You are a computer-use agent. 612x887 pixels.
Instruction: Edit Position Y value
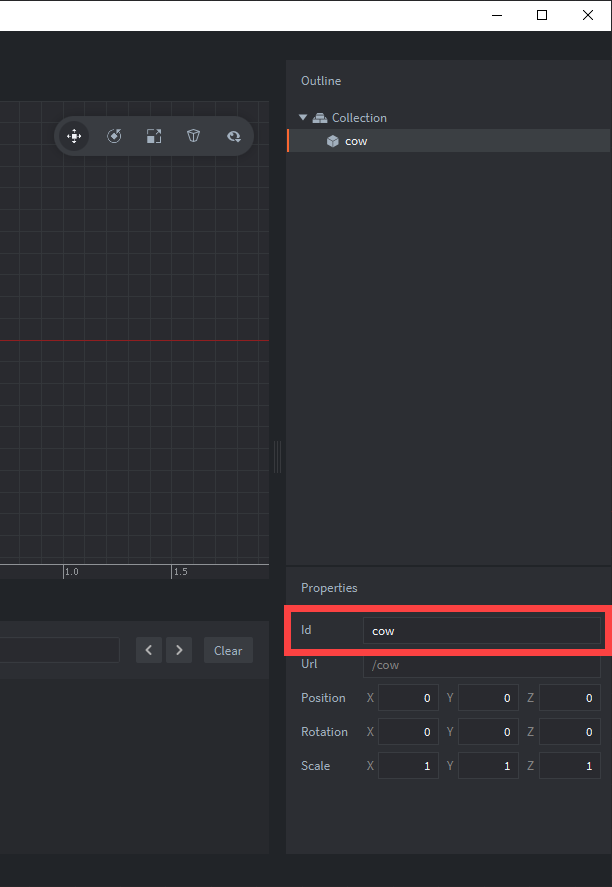(x=488, y=698)
